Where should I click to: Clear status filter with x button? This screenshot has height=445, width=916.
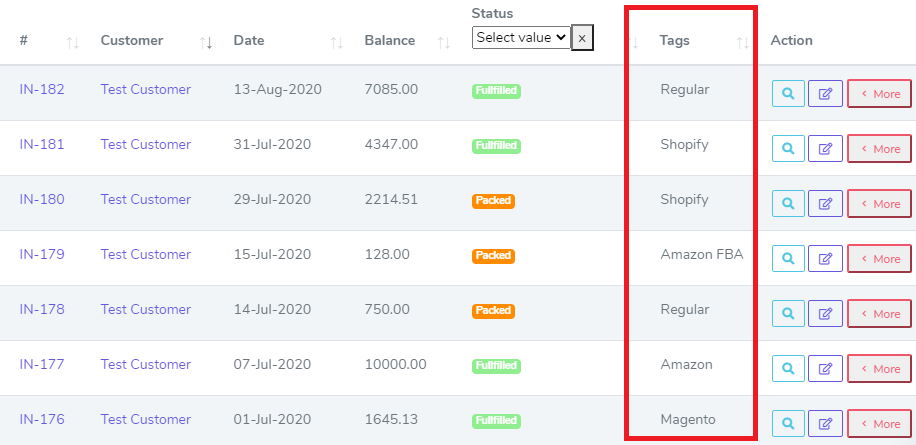click(x=582, y=38)
